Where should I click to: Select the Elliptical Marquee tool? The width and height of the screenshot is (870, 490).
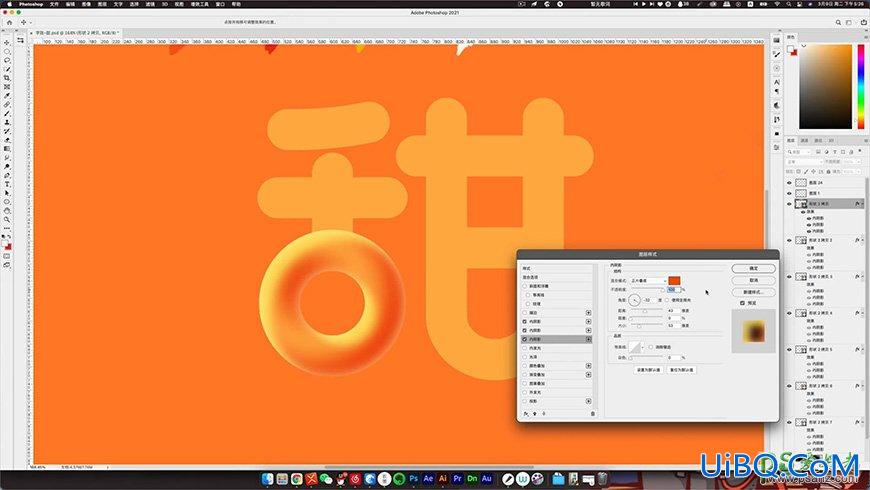pyautogui.click(x=7, y=52)
